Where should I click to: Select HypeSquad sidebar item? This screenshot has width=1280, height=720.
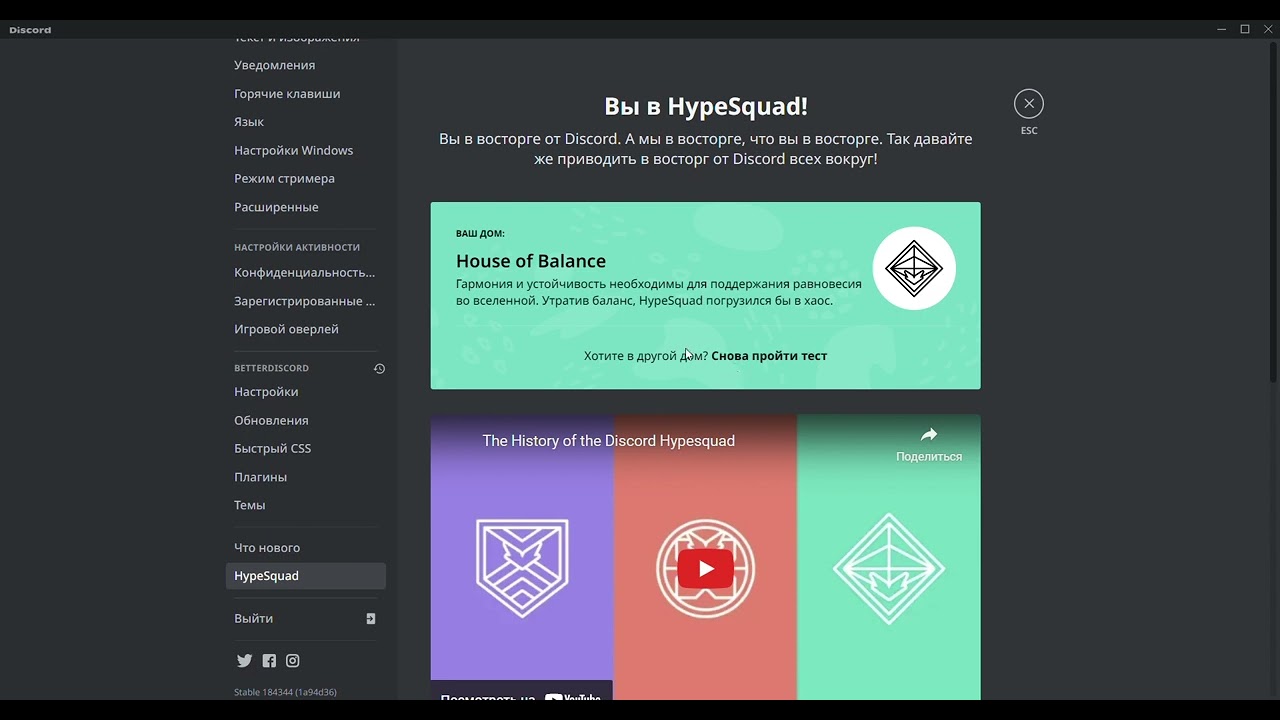(305, 576)
